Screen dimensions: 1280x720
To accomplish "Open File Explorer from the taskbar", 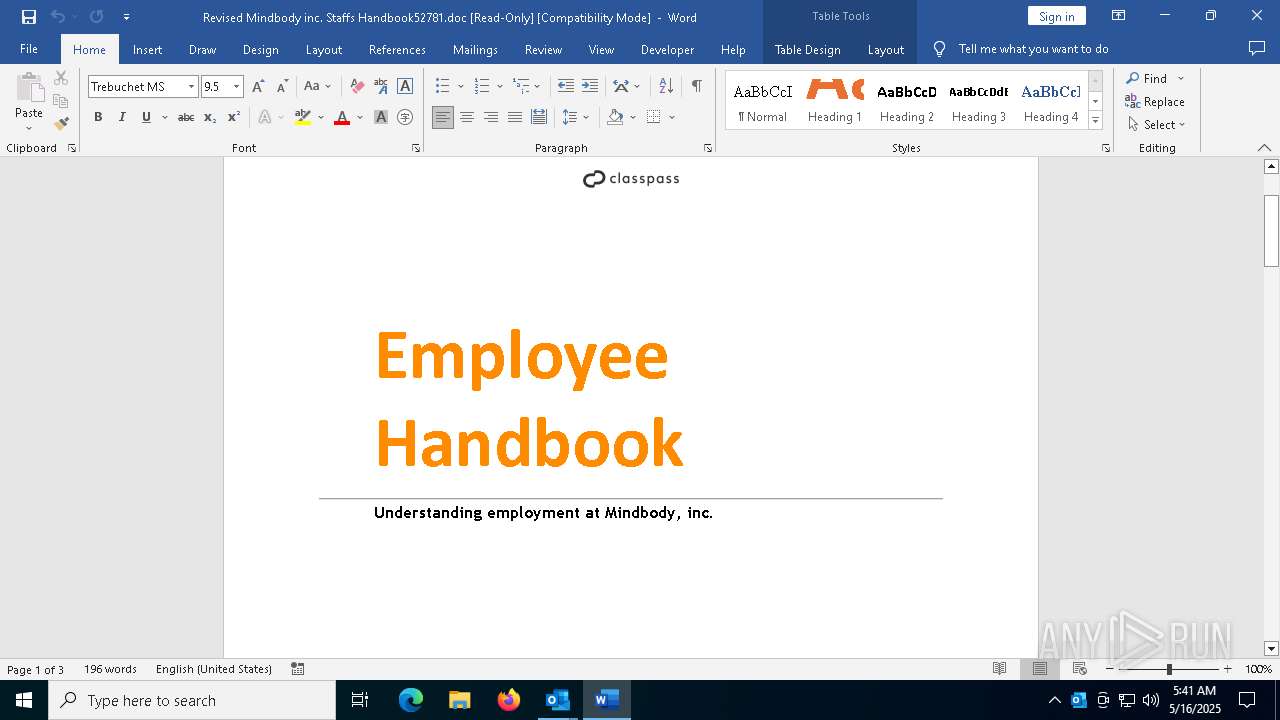I will 460,700.
